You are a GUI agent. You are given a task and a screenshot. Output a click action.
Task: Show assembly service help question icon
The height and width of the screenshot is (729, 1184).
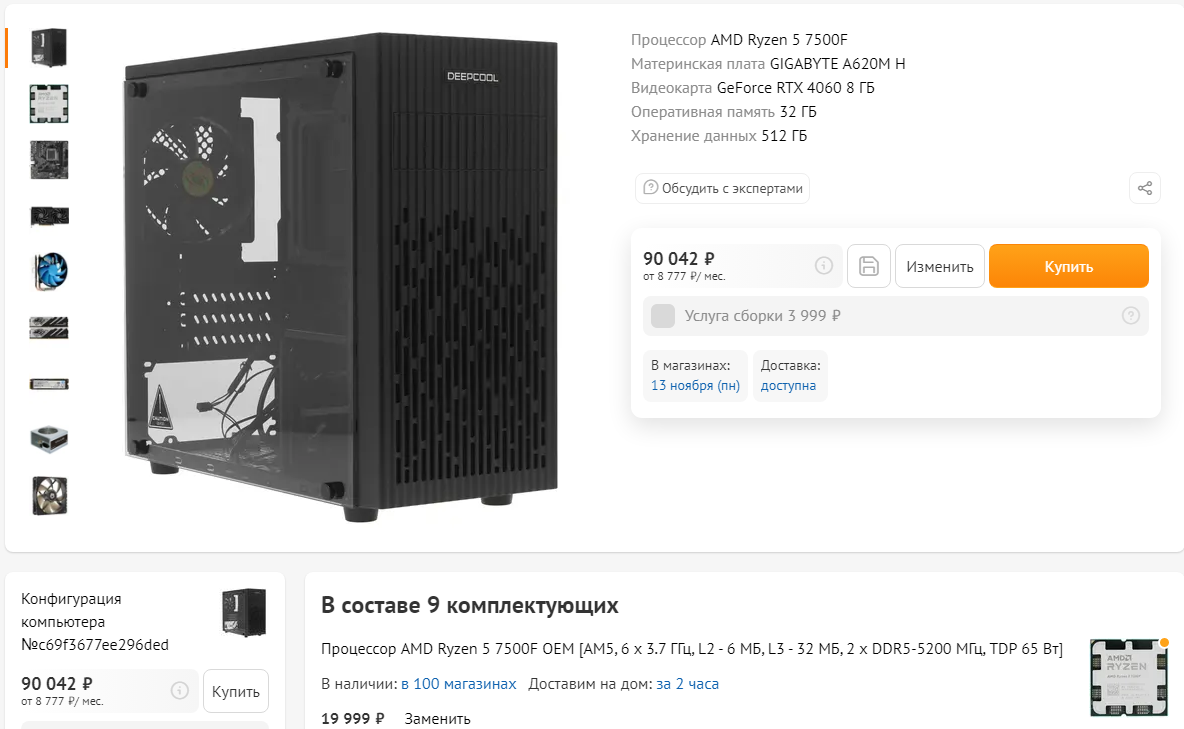pos(1130,316)
